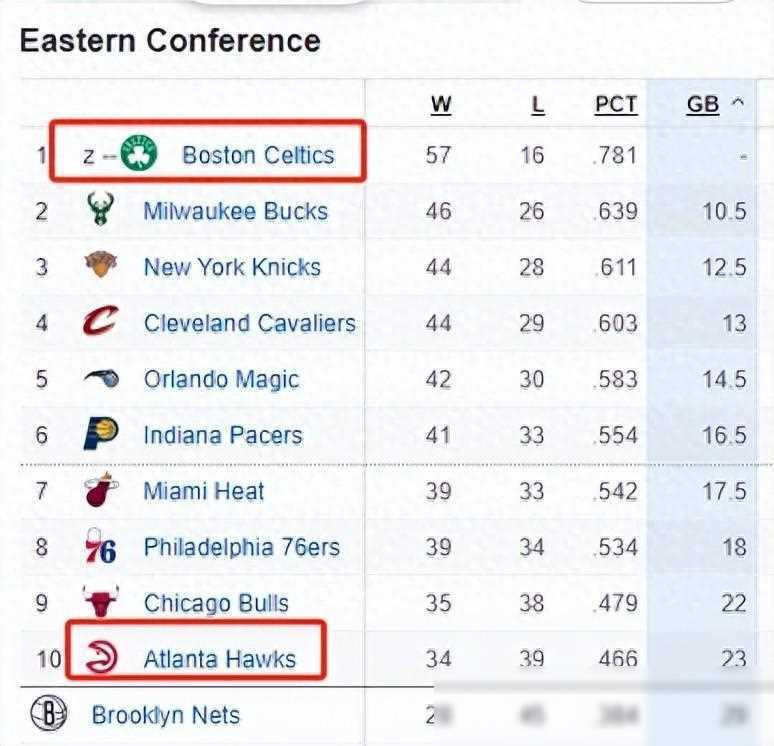The width and height of the screenshot is (774, 746).
Task: Click the Cleveland Cavaliers C logo
Action: (100, 323)
